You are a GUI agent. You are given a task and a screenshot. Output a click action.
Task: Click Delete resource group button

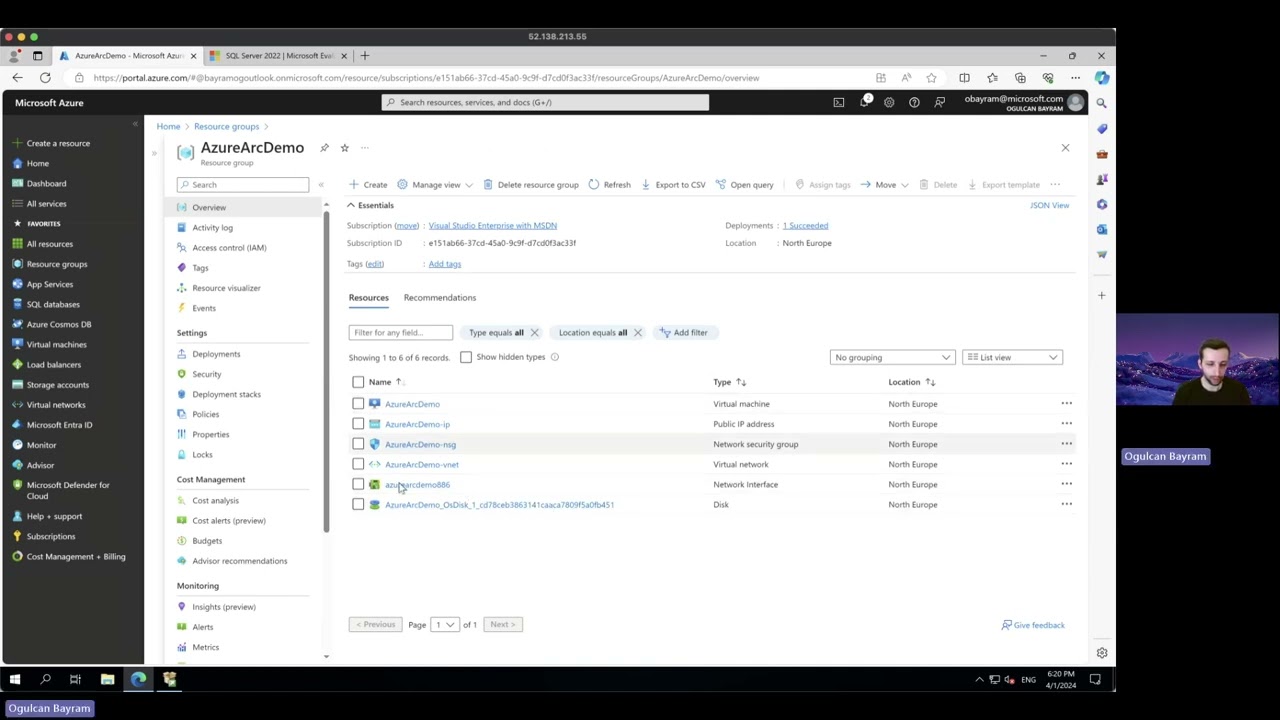point(531,185)
